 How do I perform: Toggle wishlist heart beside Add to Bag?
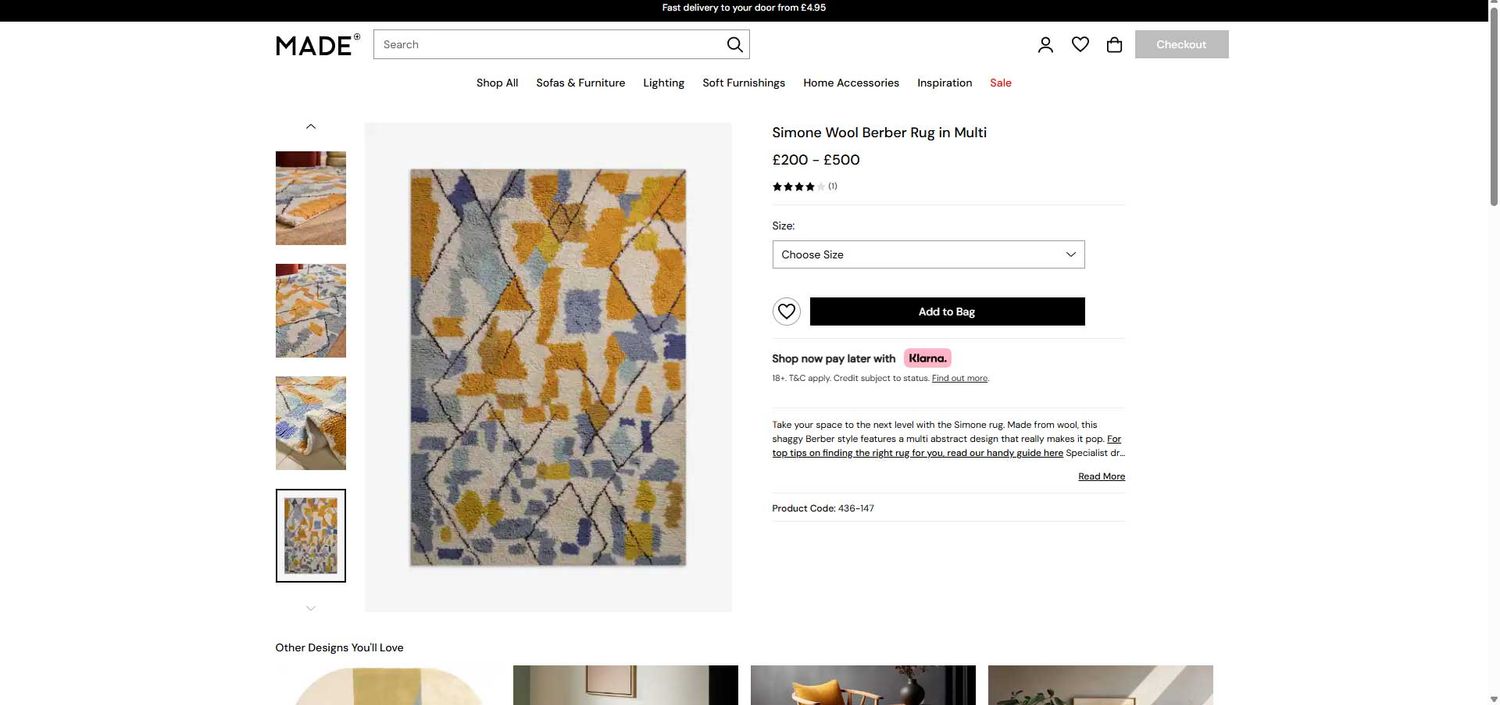pos(787,311)
